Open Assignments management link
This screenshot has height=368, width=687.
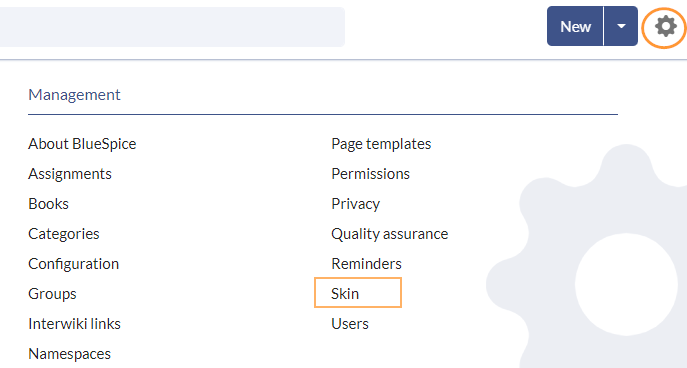(x=70, y=174)
